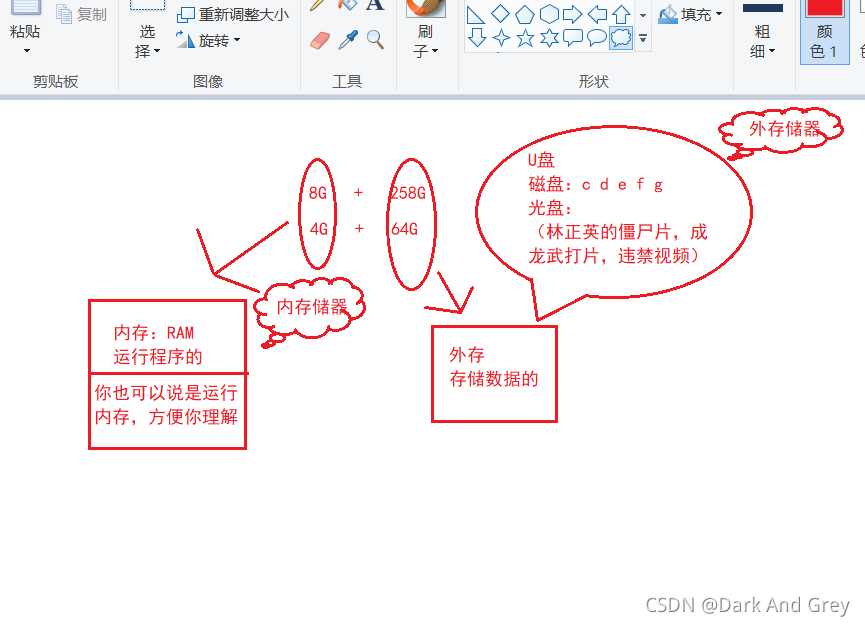Choose the cloud callout shape

621,38
